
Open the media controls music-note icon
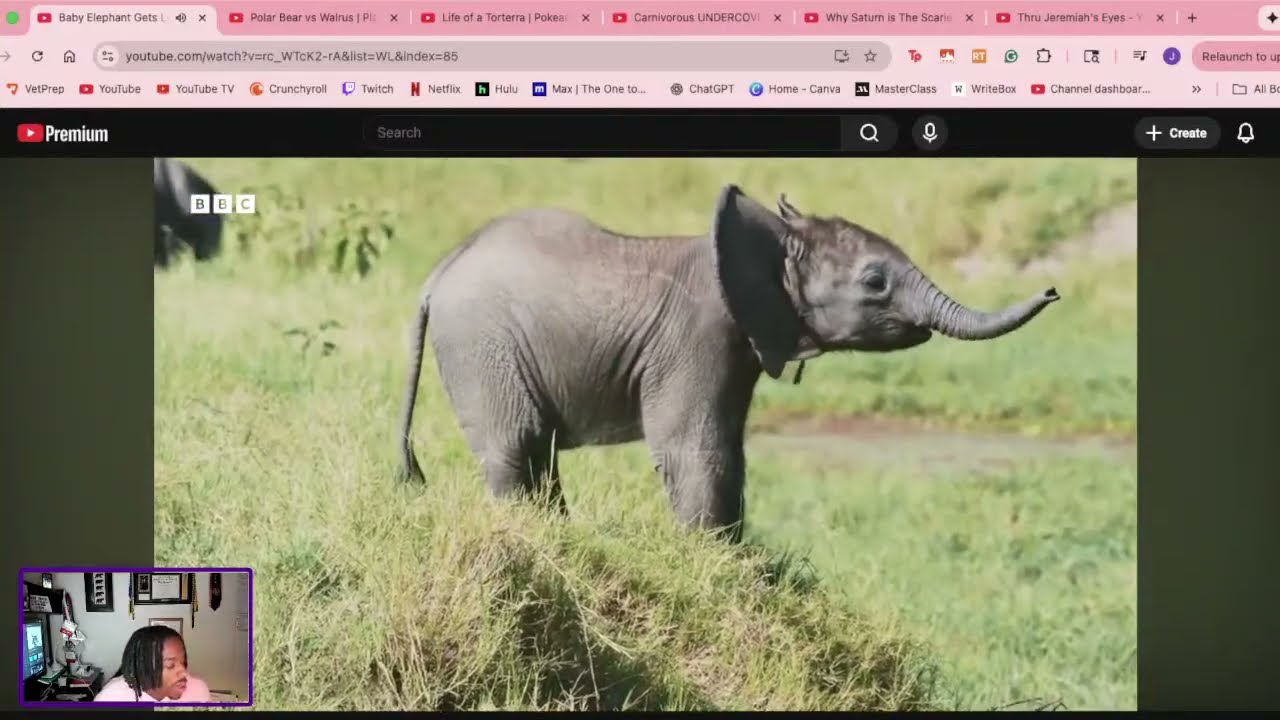[x=1139, y=57]
